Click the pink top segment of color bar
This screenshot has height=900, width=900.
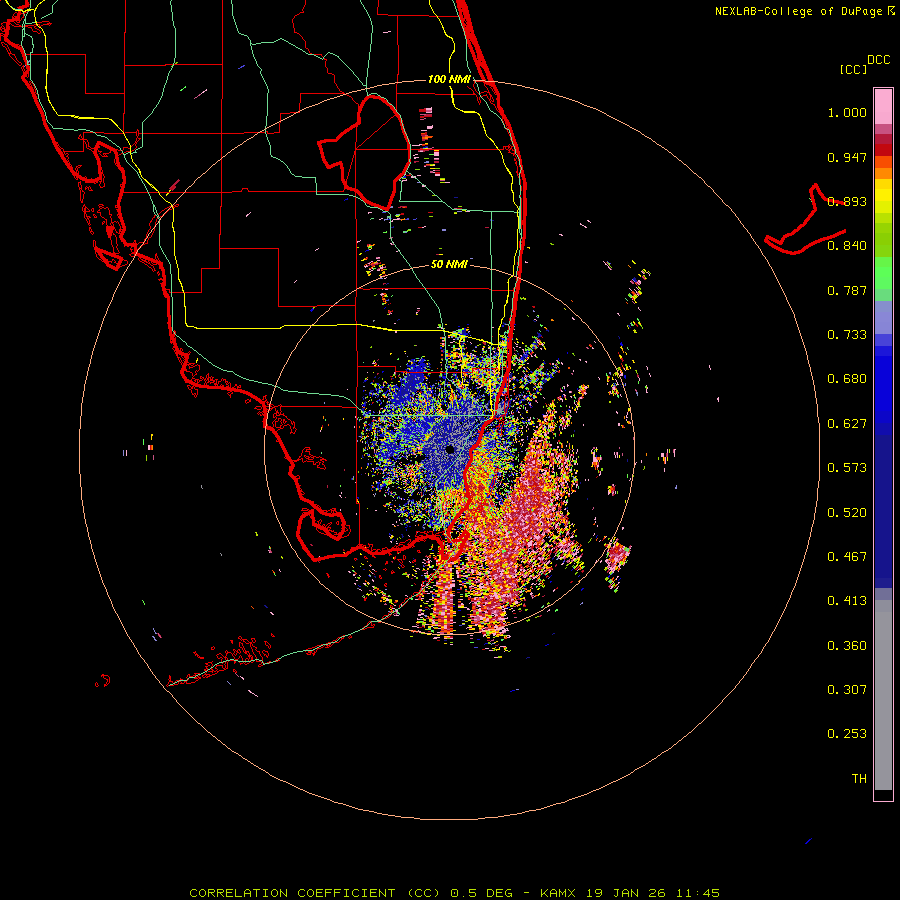click(x=883, y=107)
